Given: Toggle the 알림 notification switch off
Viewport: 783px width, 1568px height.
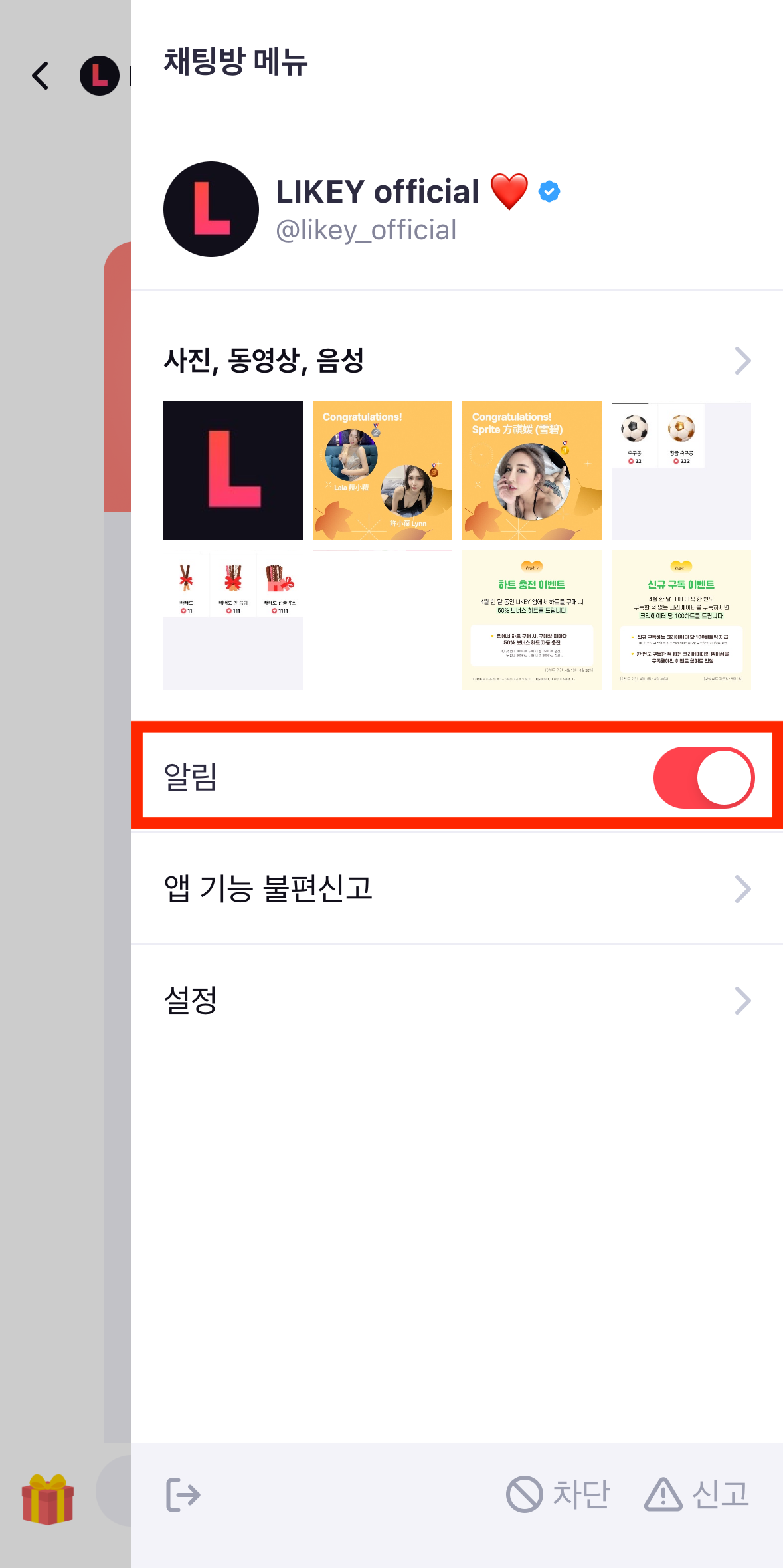Looking at the screenshot, I should pos(704,777).
